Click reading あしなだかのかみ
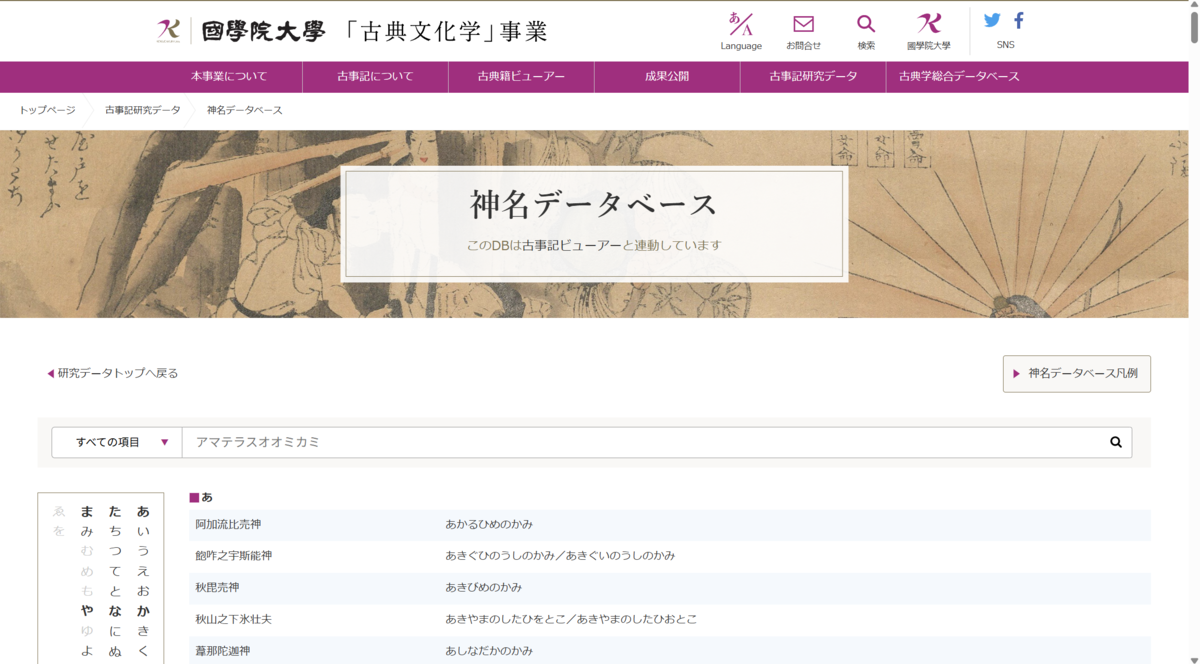This screenshot has height=664, width=1200. pos(489,651)
